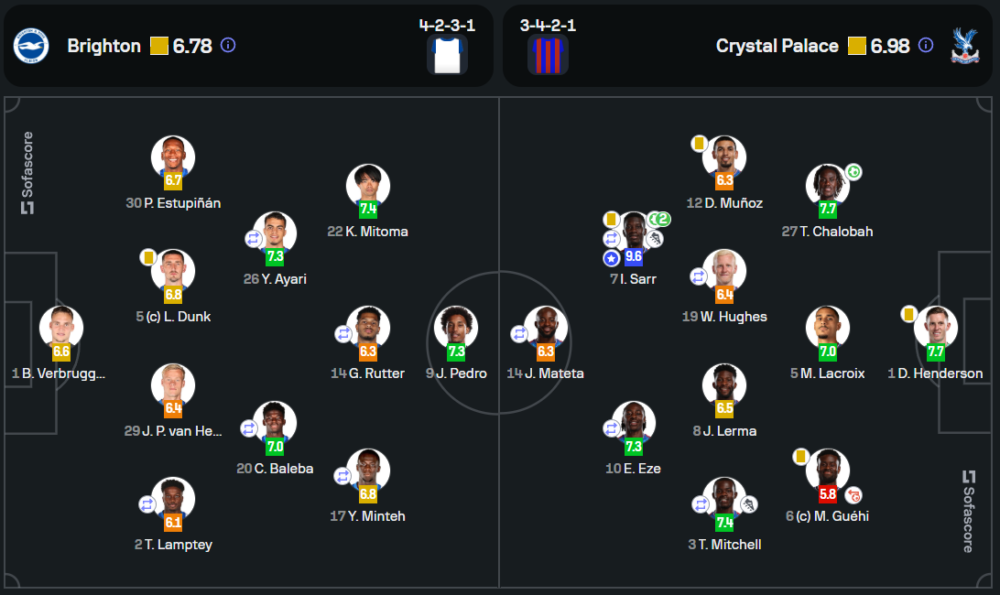Click the Brighton club crest icon
The height and width of the screenshot is (595, 1000).
click(31, 46)
